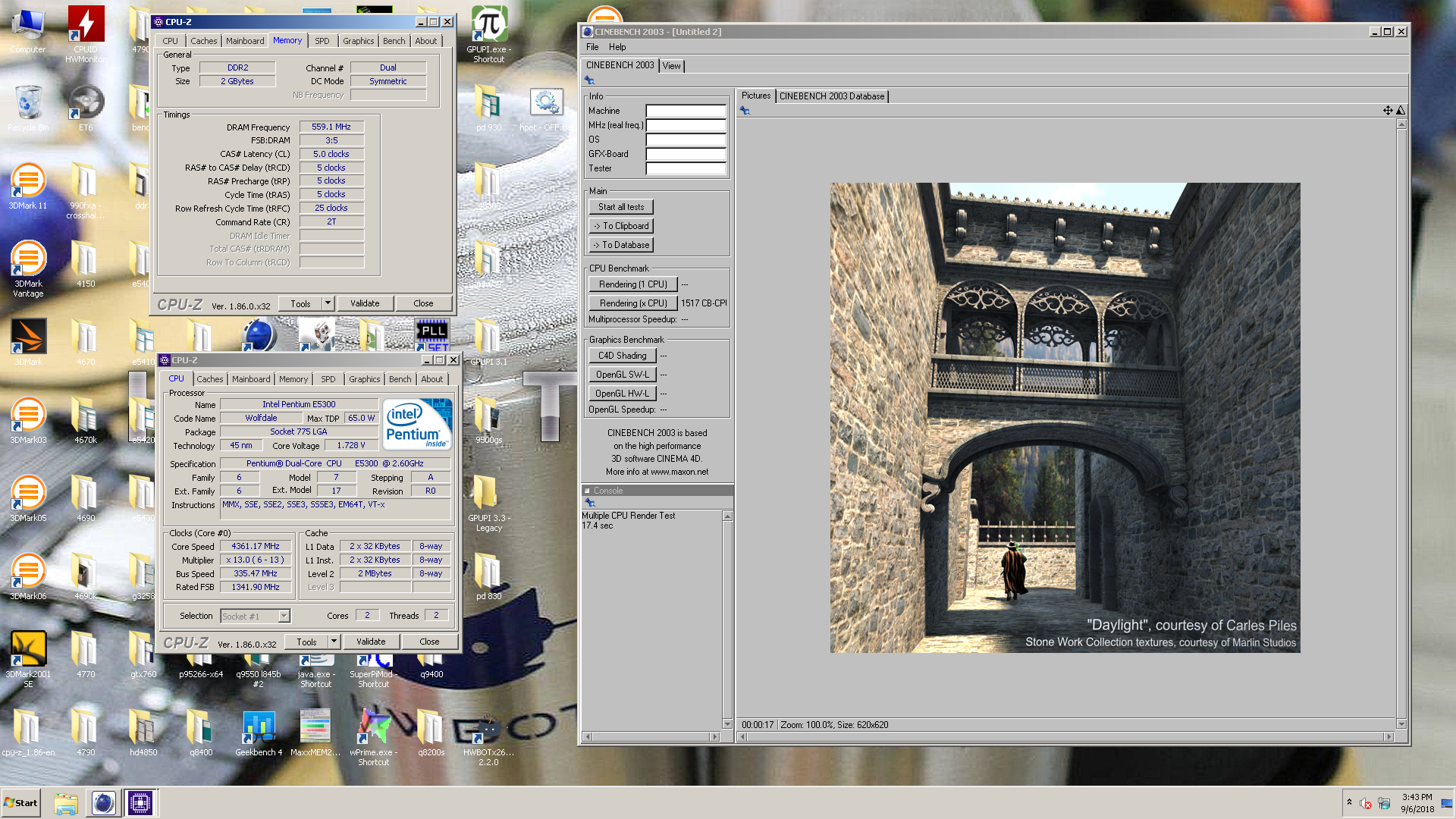Open the PLL SET desktop icon

pos(432,335)
